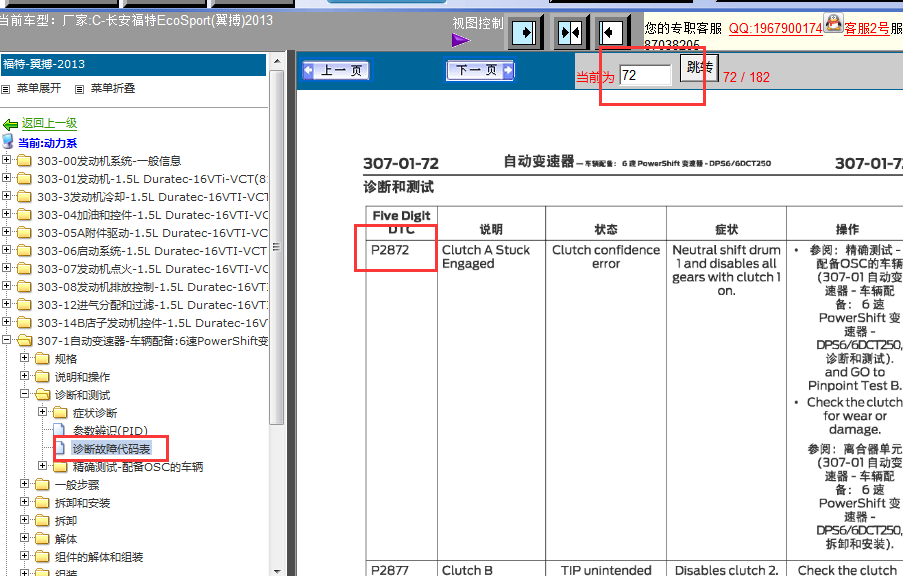
Task: Click the left tree vertical scrollbar thumb
Action: (x=277, y=247)
